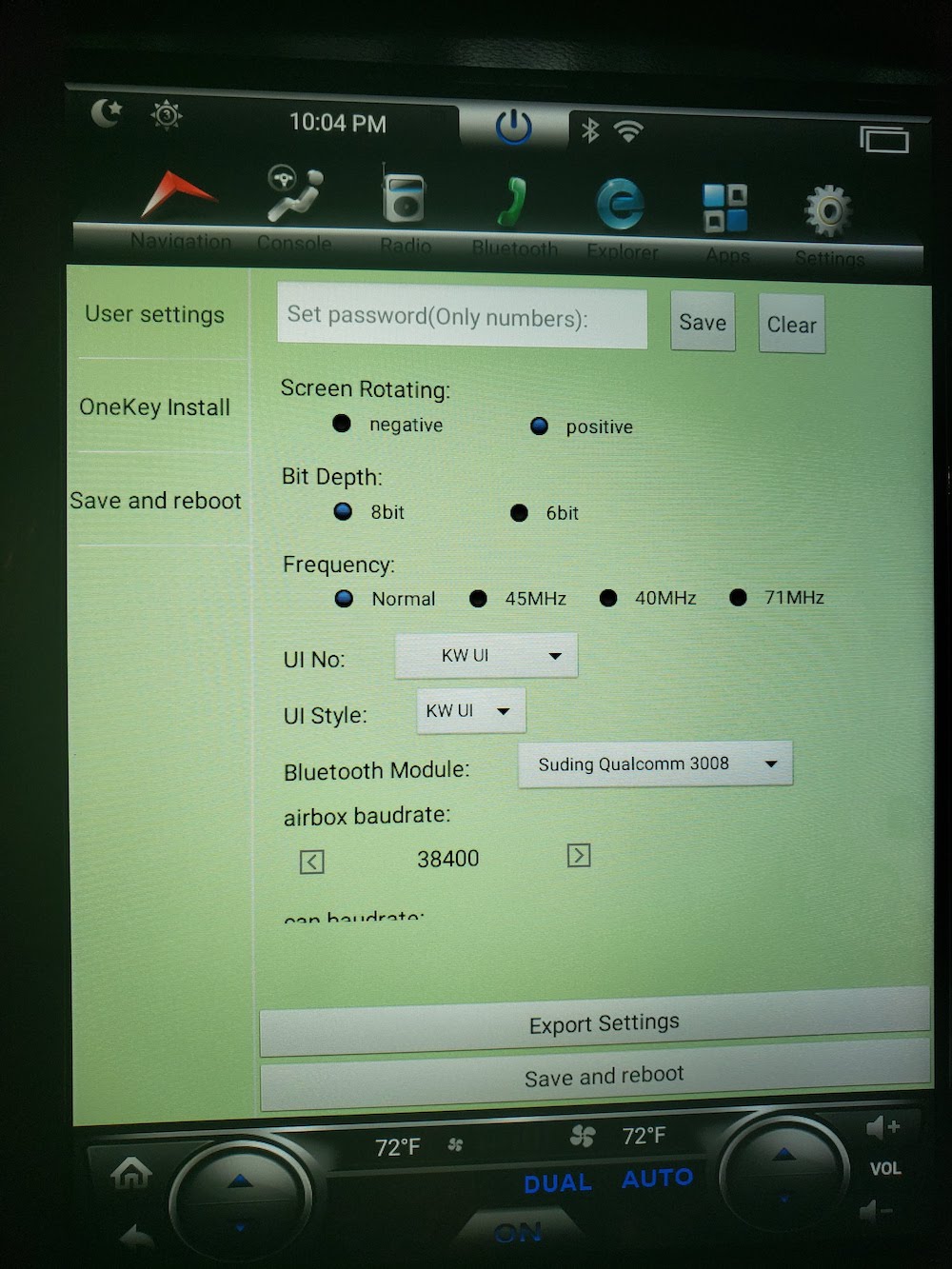Increase airbox baudrate with right arrow
This screenshot has height=1269, width=952.
coord(579,855)
